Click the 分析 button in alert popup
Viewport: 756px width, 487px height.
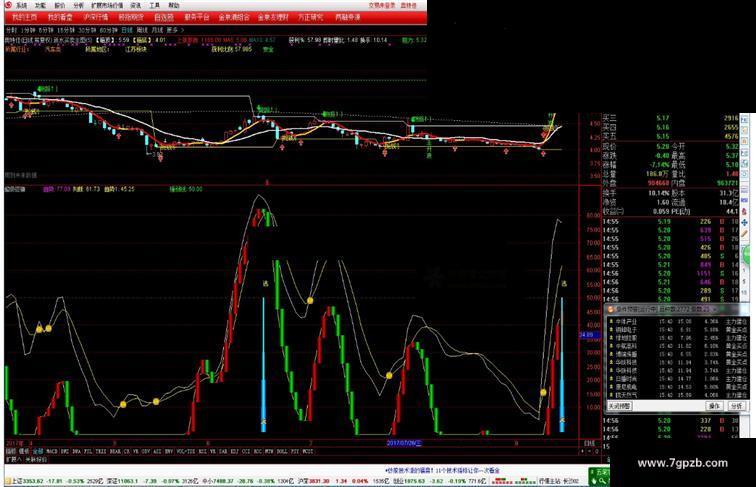point(737,406)
